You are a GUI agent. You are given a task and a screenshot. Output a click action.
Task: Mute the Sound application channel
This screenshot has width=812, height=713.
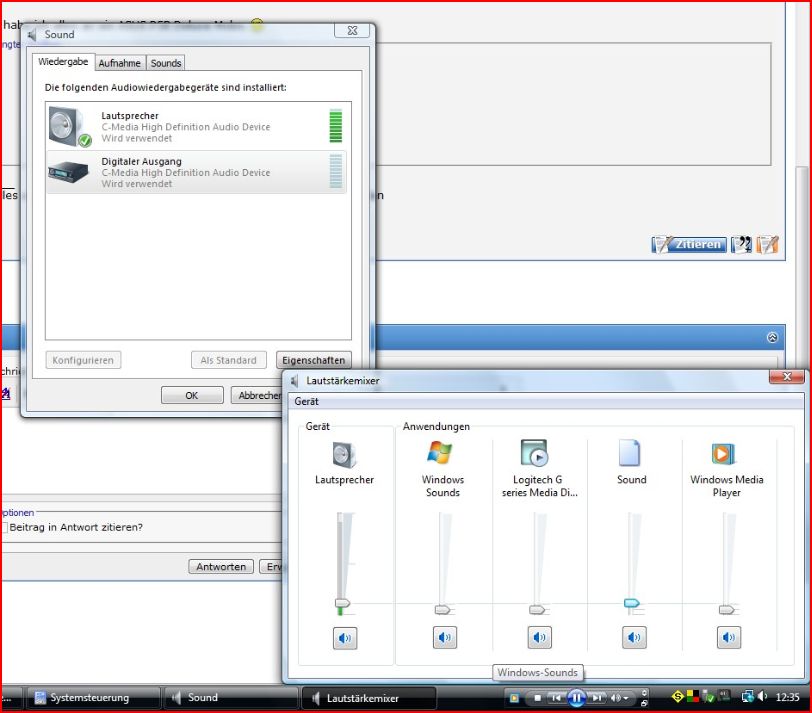pyautogui.click(x=634, y=637)
